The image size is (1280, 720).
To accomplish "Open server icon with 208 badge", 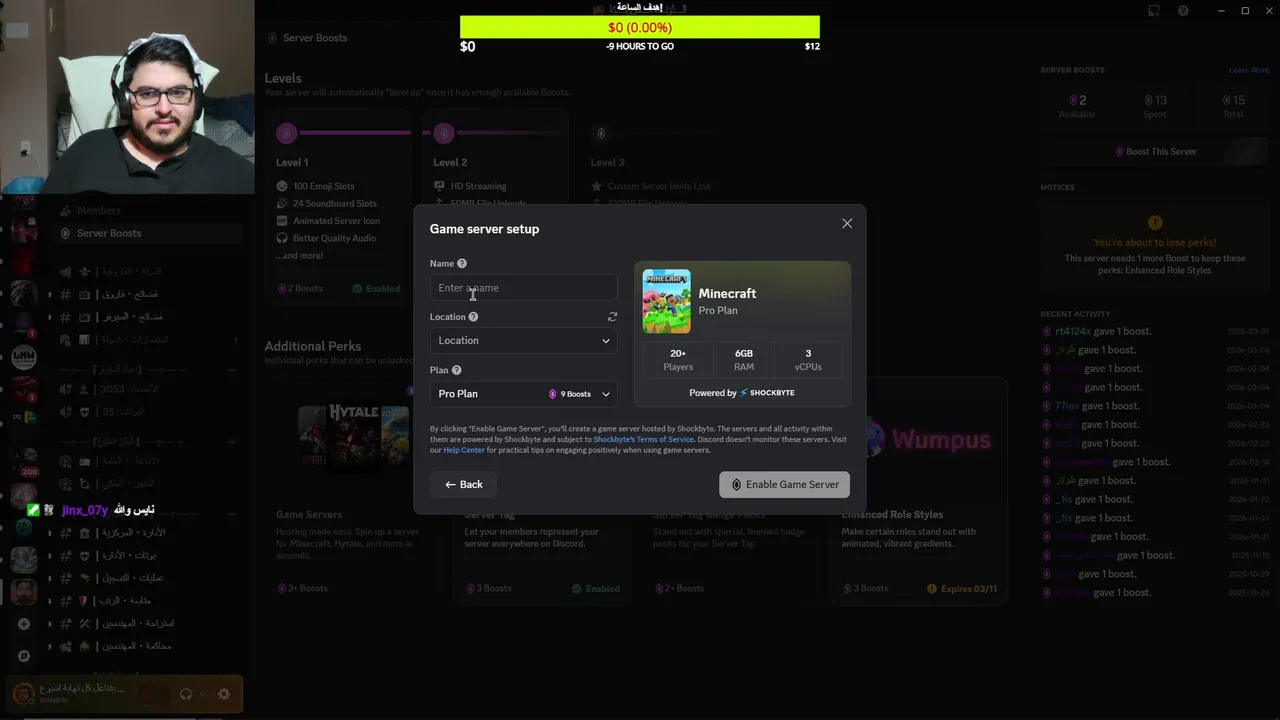I will (x=24, y=459).
